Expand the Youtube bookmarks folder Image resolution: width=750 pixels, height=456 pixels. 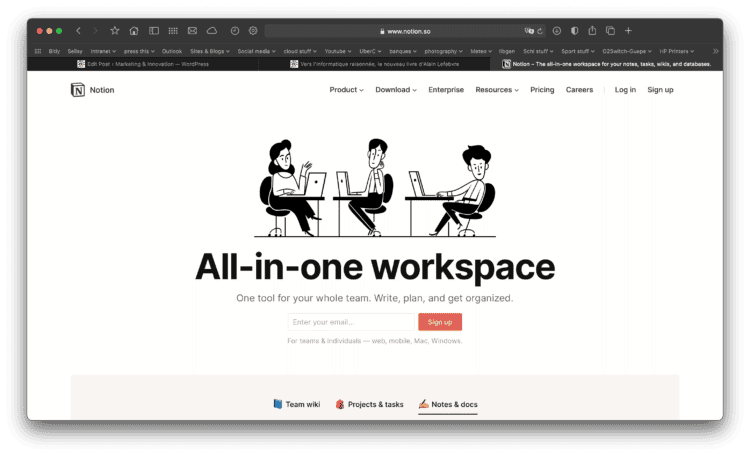click(x=338, y=51)
